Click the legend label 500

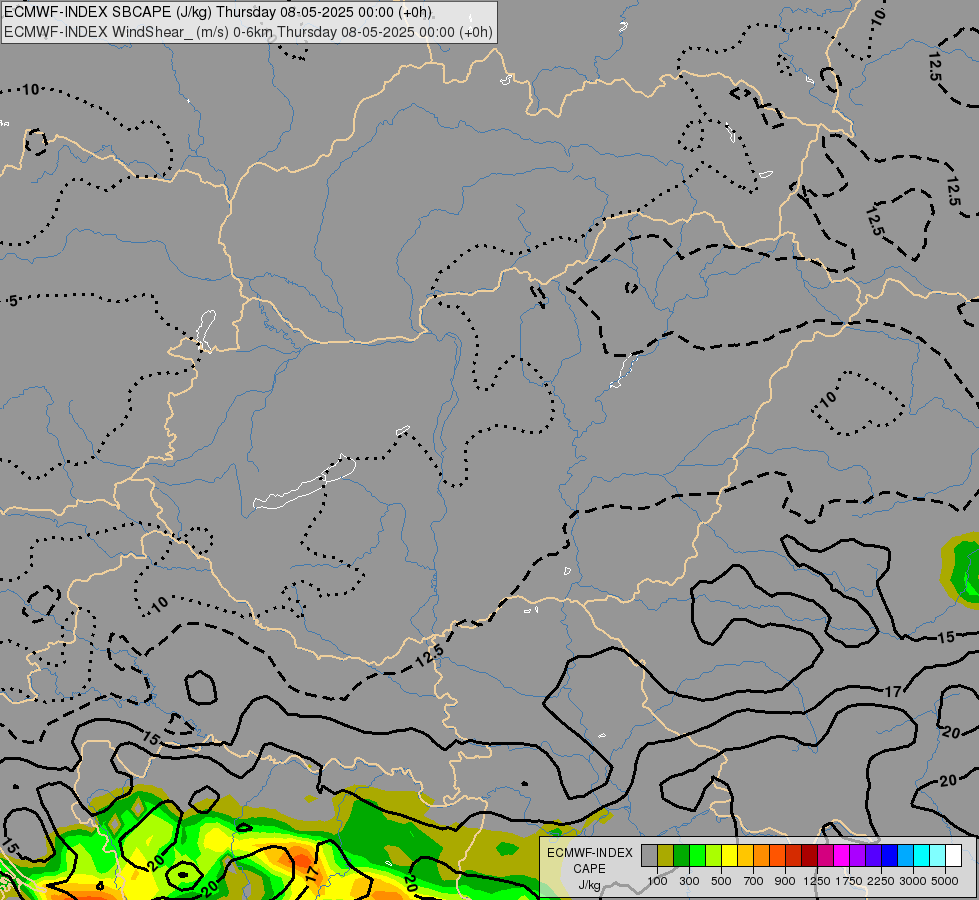pyautogui.click(x=721, y=881)
